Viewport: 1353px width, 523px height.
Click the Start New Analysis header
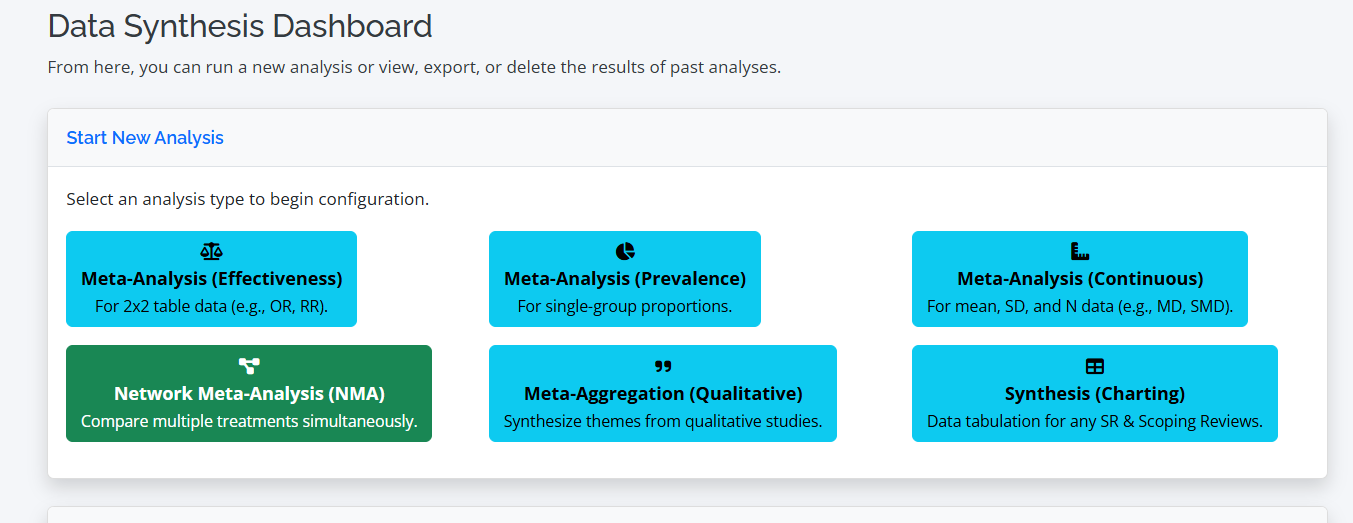coord(145,138)
